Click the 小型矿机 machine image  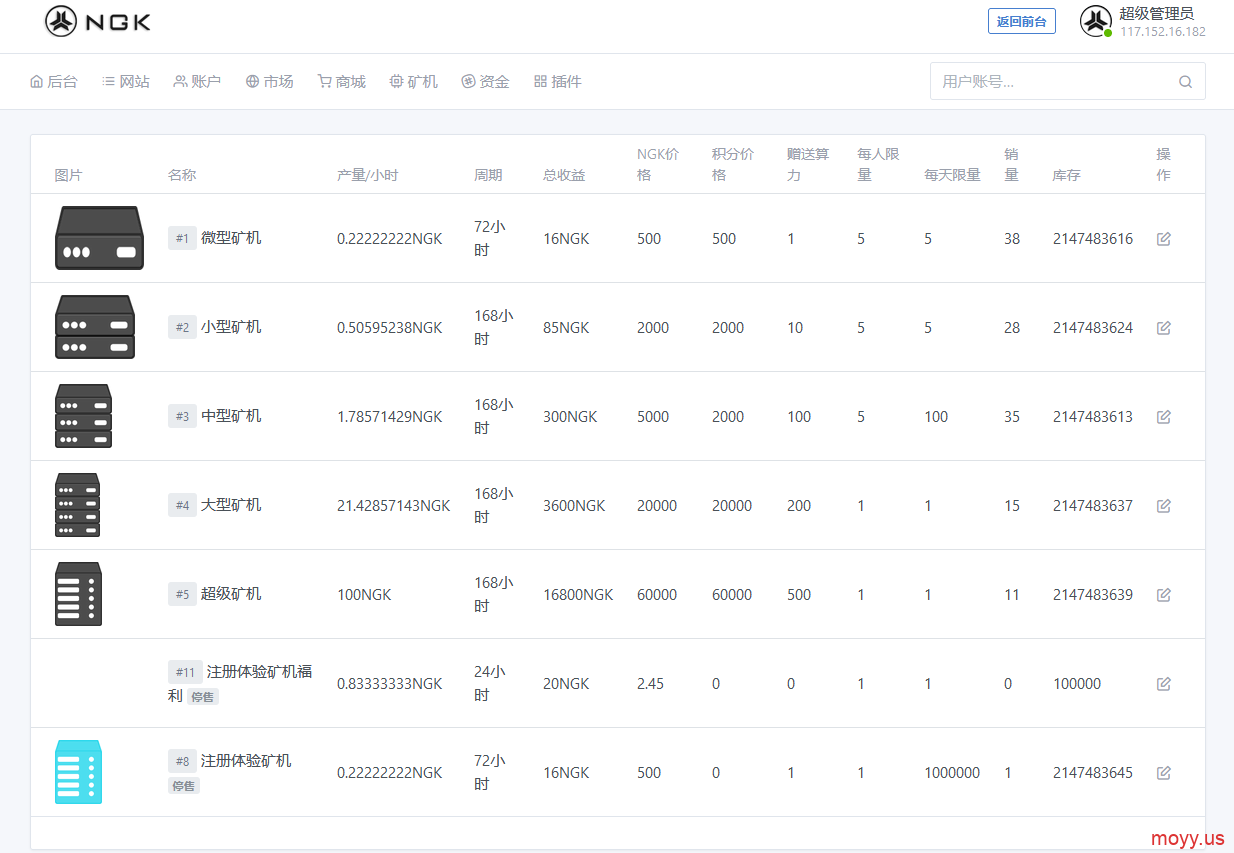95,327
